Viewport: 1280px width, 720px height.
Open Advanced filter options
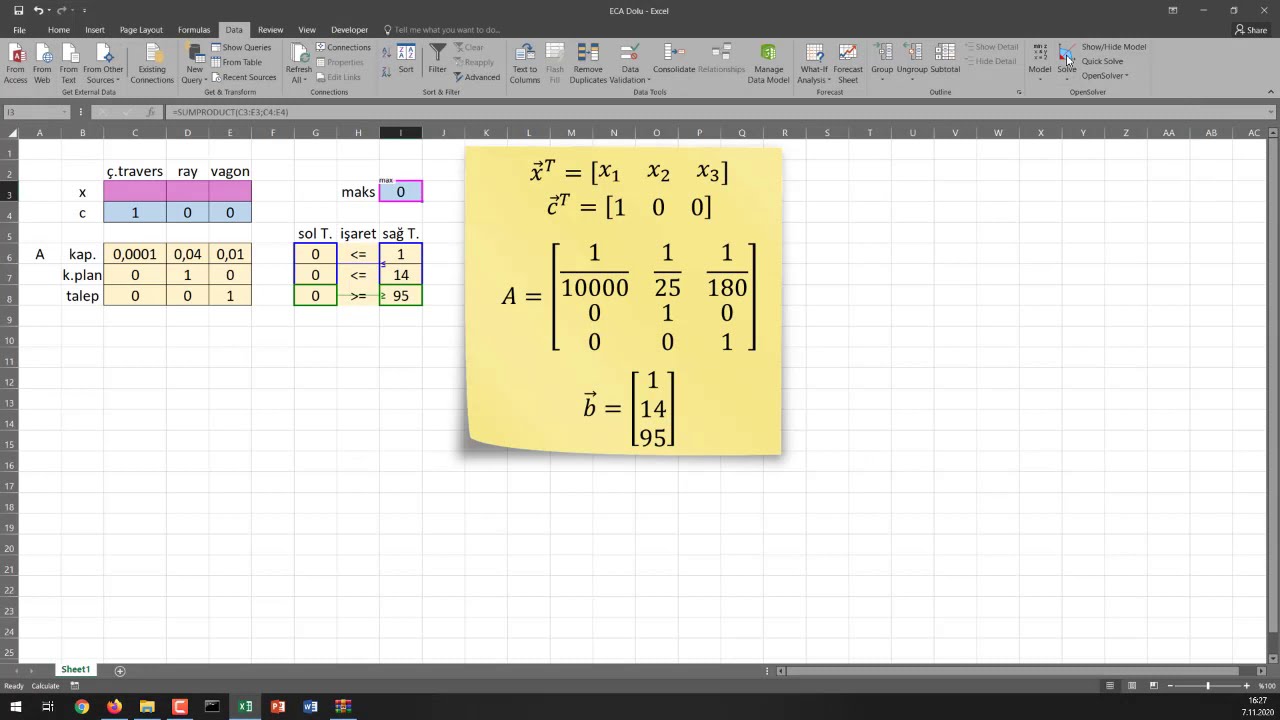tap(476, 77)
